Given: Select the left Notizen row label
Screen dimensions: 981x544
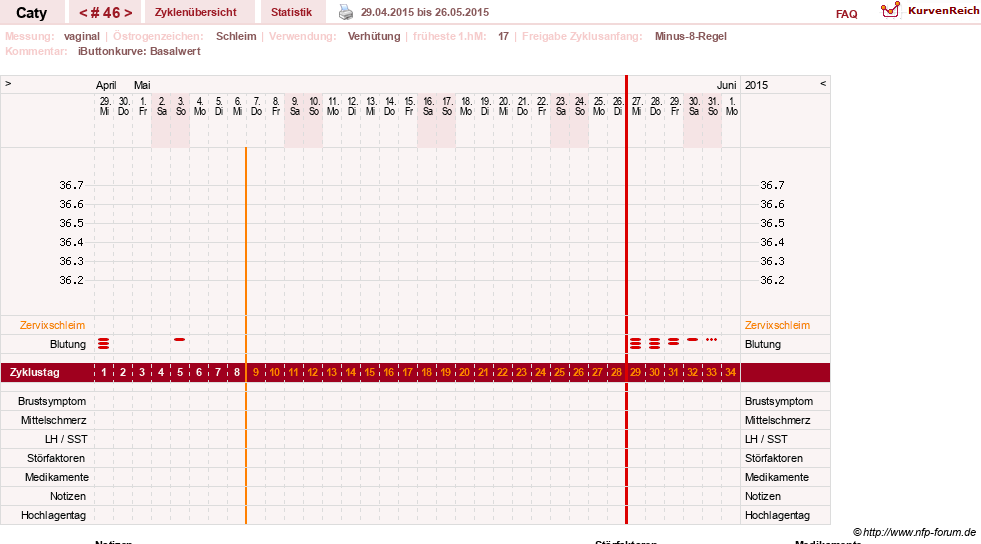Looking at the screenshot, I should coord(68,496).
